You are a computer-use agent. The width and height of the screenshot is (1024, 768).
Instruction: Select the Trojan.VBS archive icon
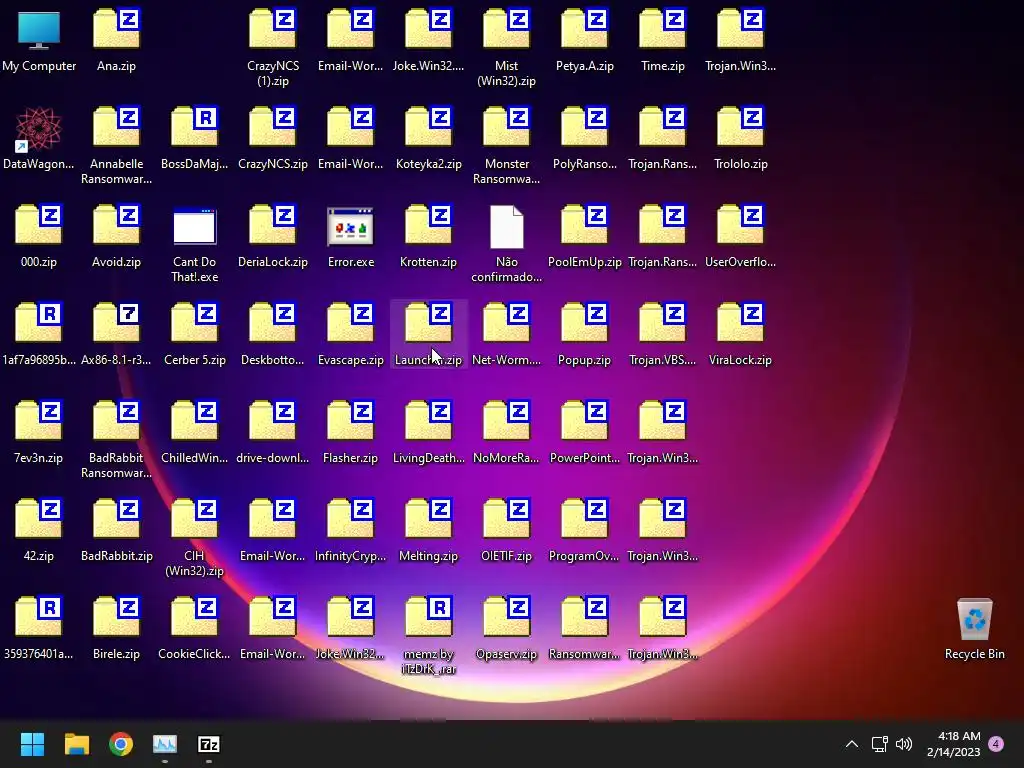click(662, 323)
